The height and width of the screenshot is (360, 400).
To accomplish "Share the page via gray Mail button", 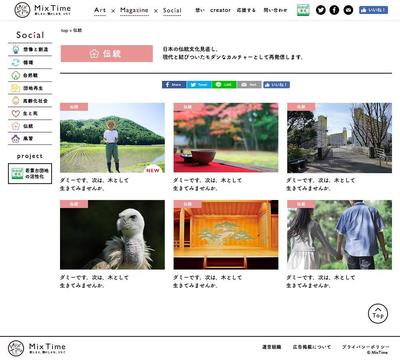I will (x=249, y=85).
